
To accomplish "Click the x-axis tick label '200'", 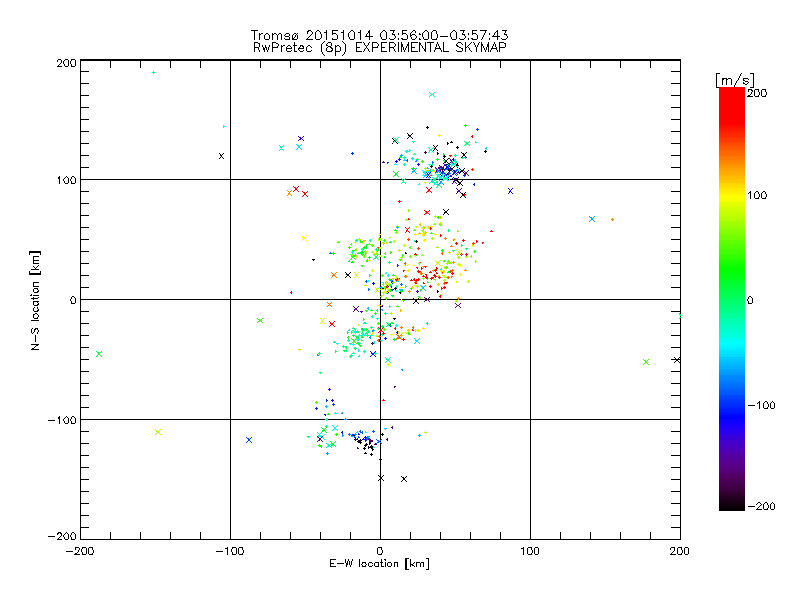I will (x=680, y=551).
